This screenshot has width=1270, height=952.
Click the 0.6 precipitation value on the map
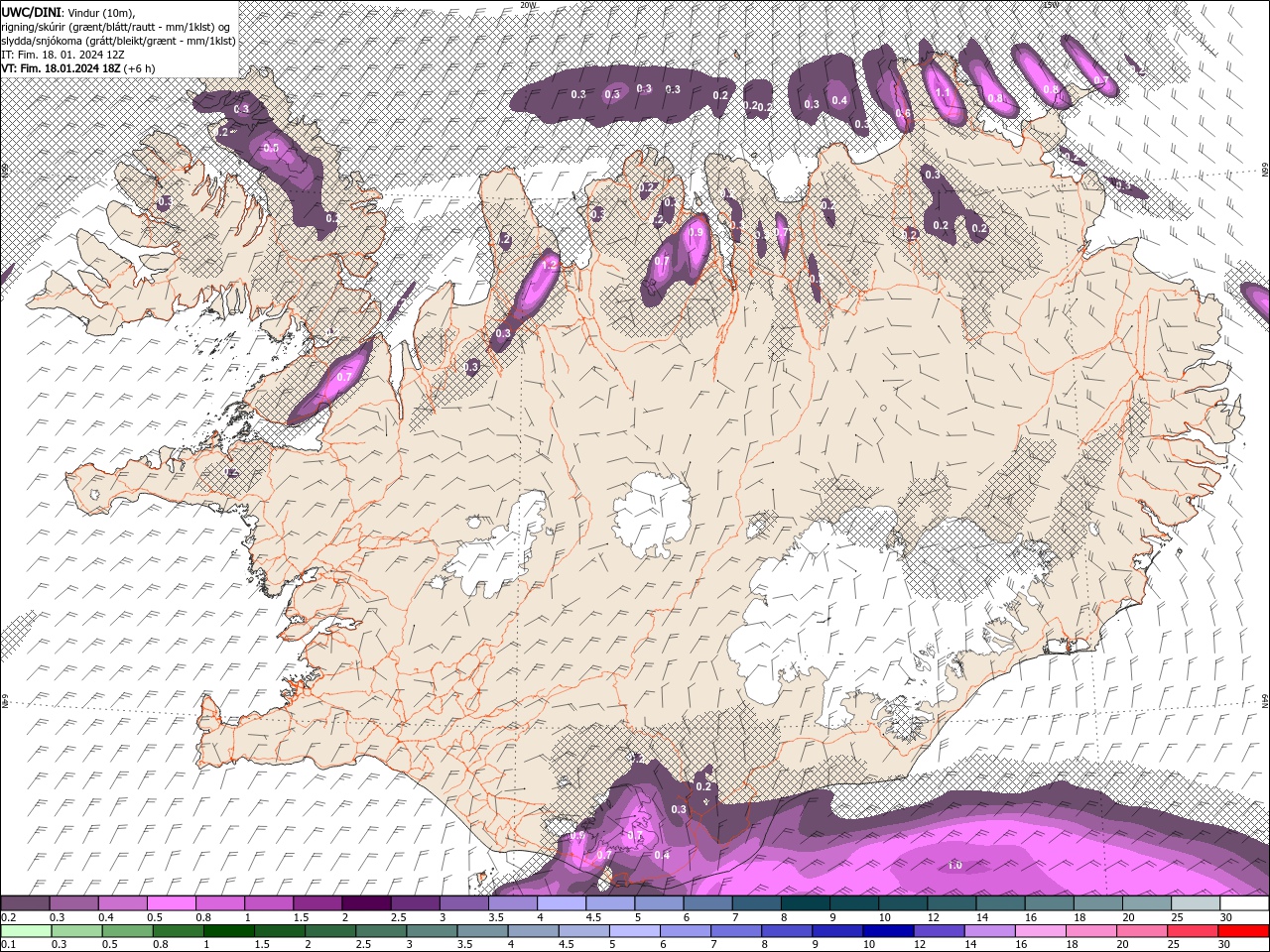(x=902, y=113)
